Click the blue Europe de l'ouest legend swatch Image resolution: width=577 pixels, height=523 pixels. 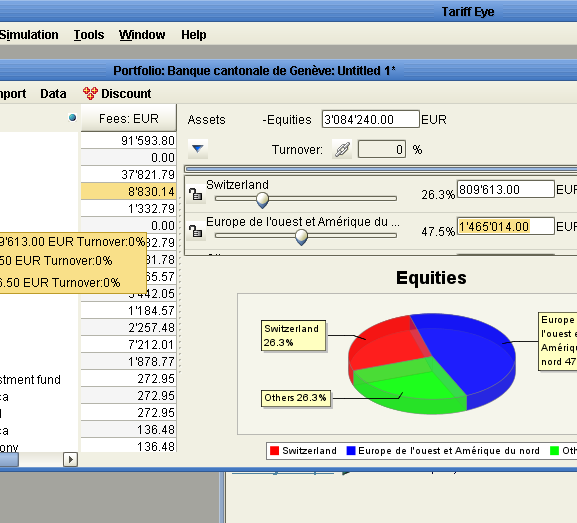351,450
